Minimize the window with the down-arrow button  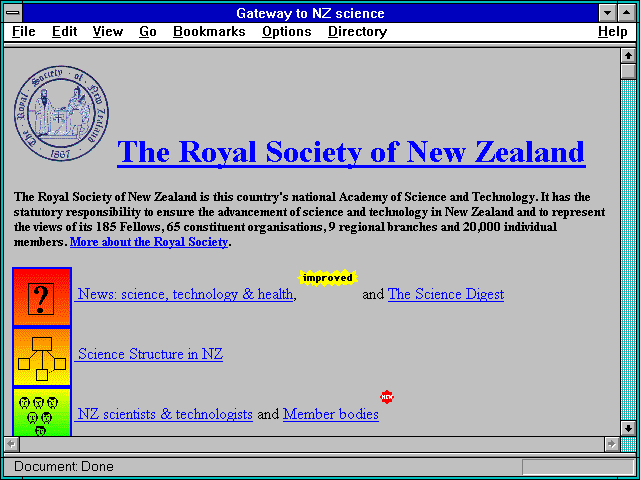click(607, 13)
